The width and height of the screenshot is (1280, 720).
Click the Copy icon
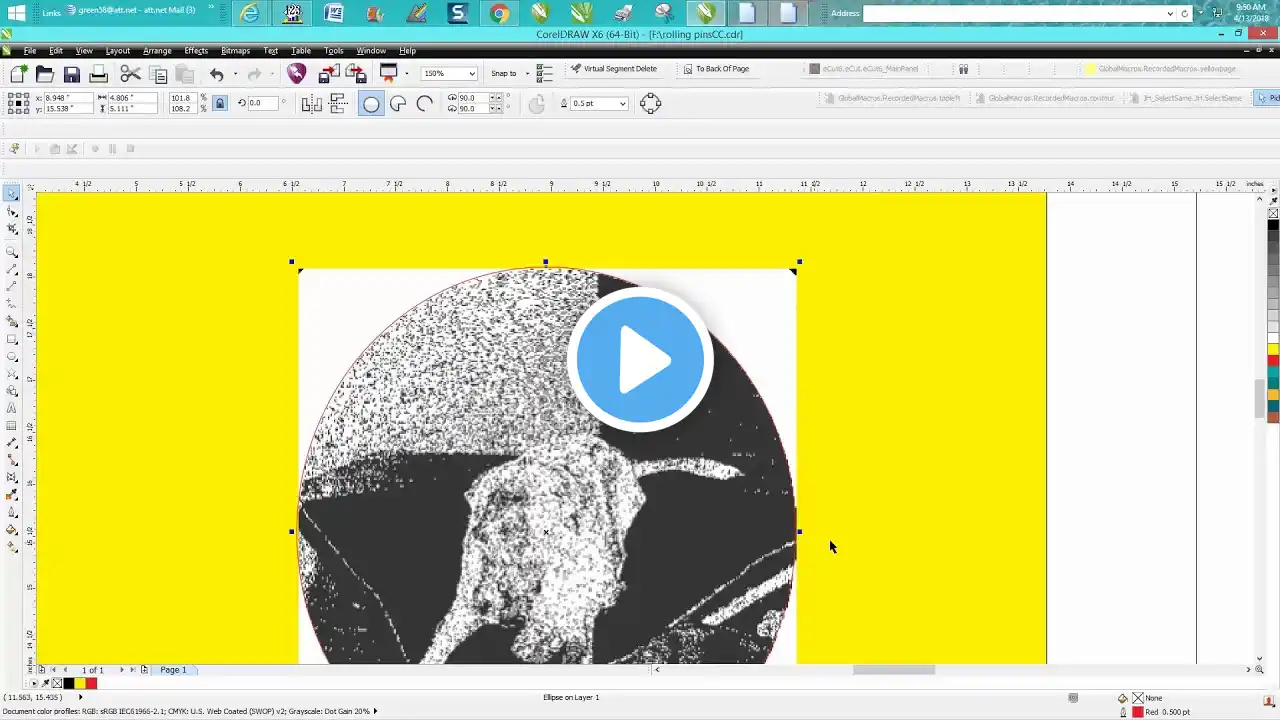158,74
